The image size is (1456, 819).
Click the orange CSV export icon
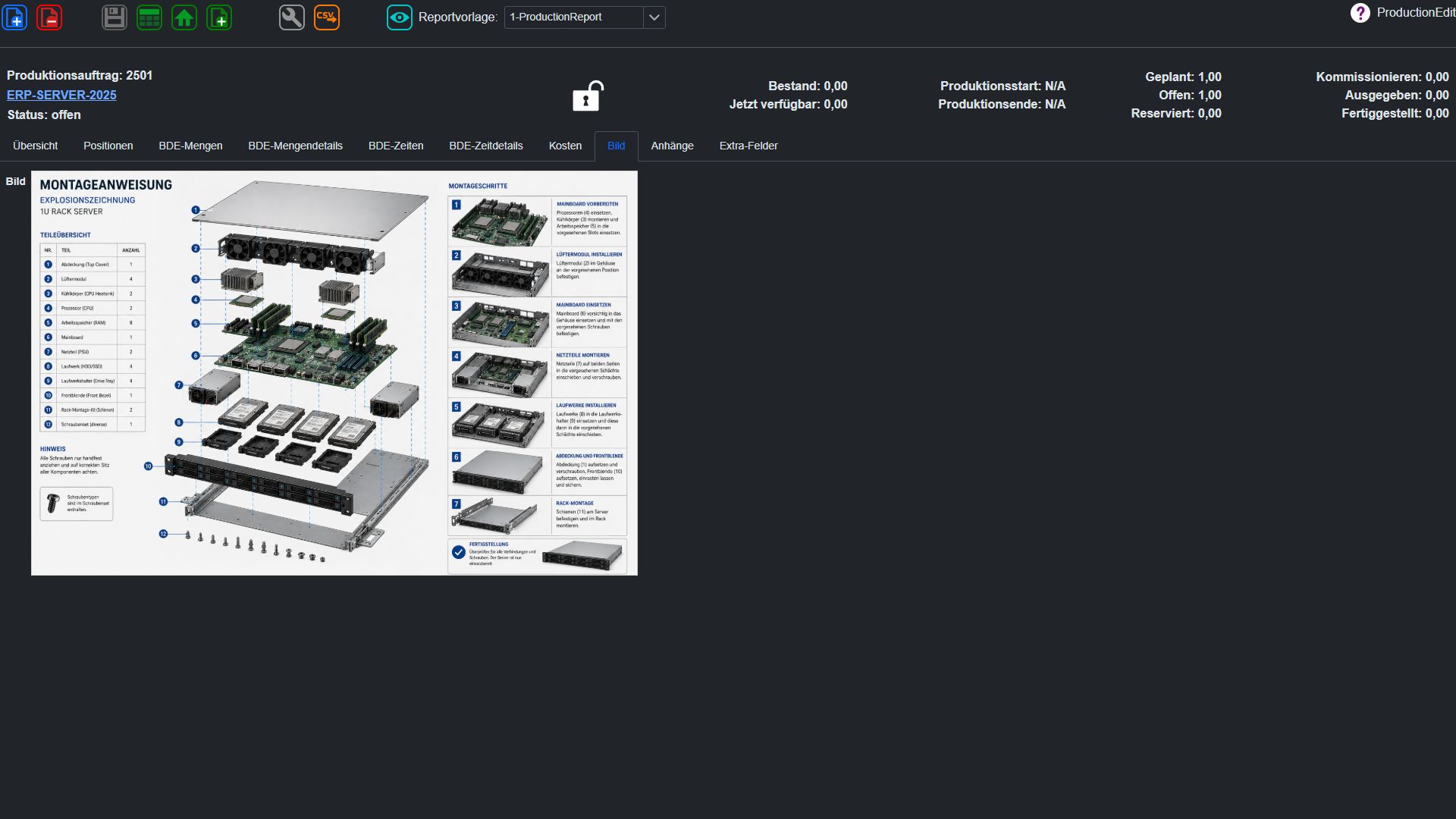(x=327, y=17)
